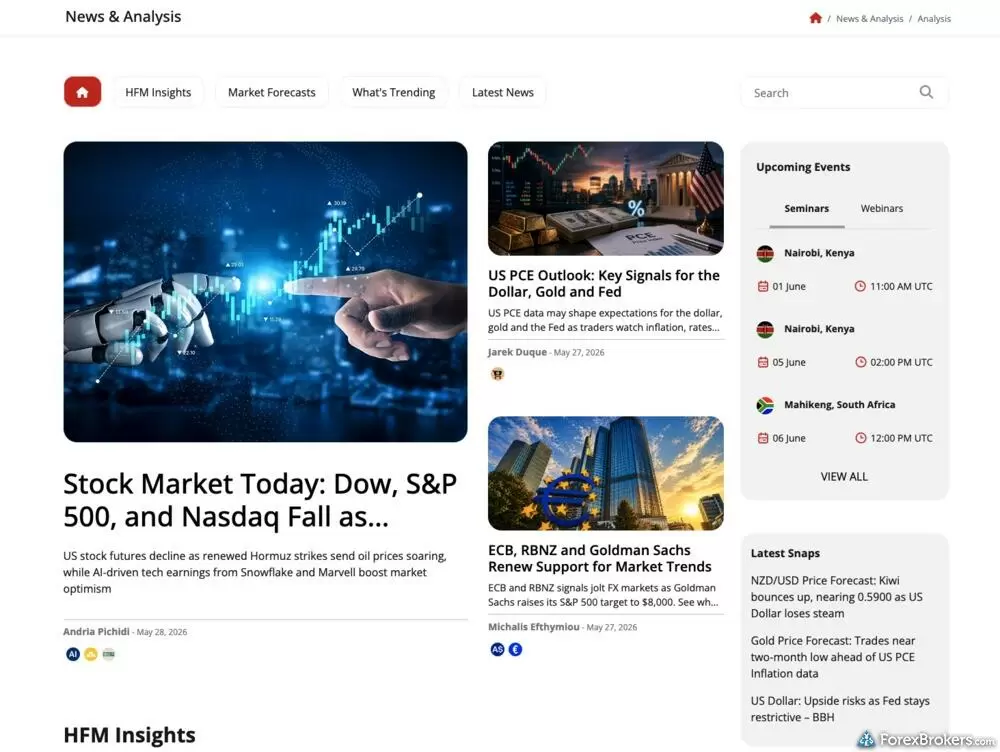Click the HFM Insights section heading
Viewport: 1000px width, 752px height.
pos(129,735)
